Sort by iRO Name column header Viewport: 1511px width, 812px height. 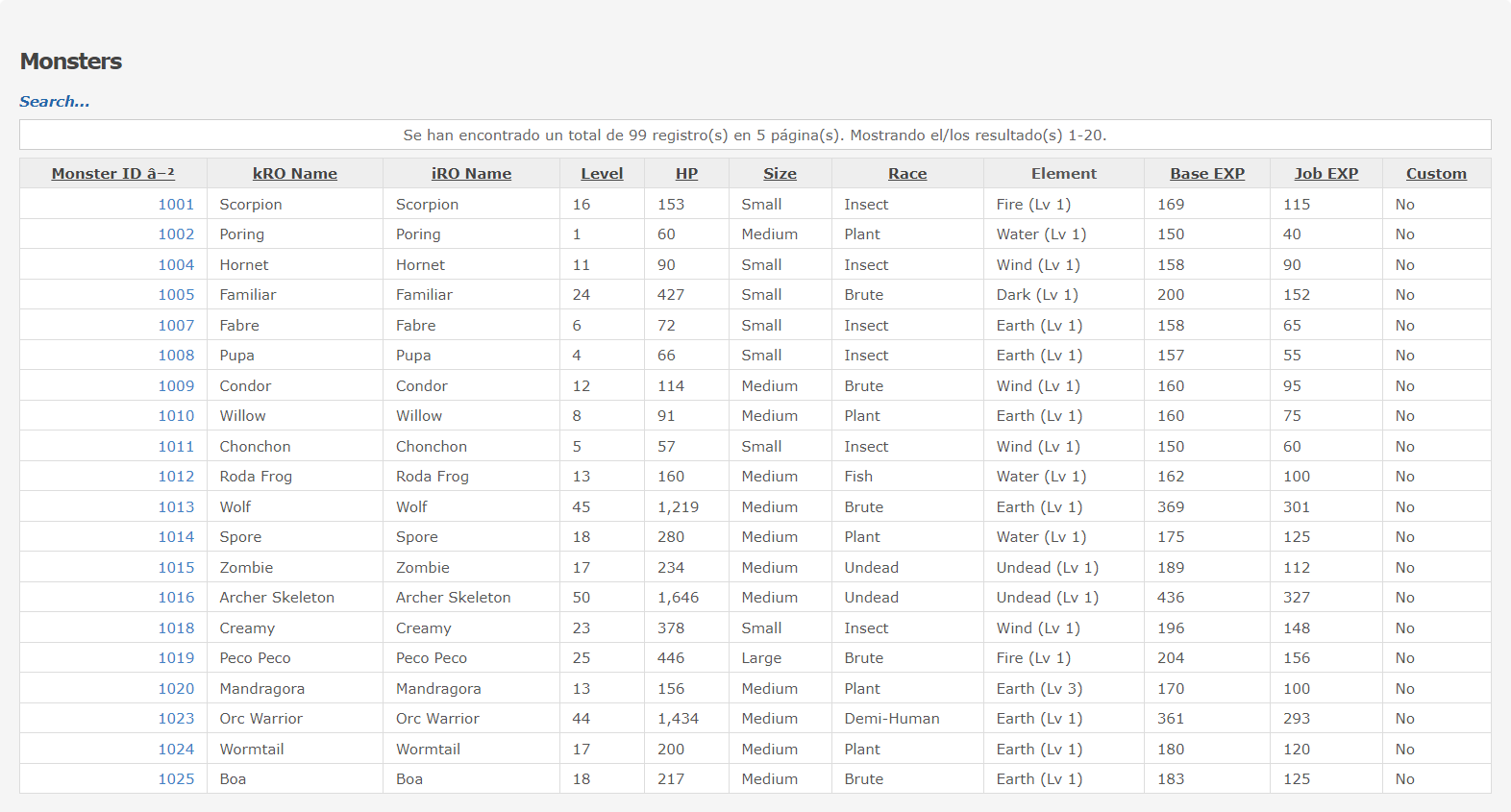471,174
